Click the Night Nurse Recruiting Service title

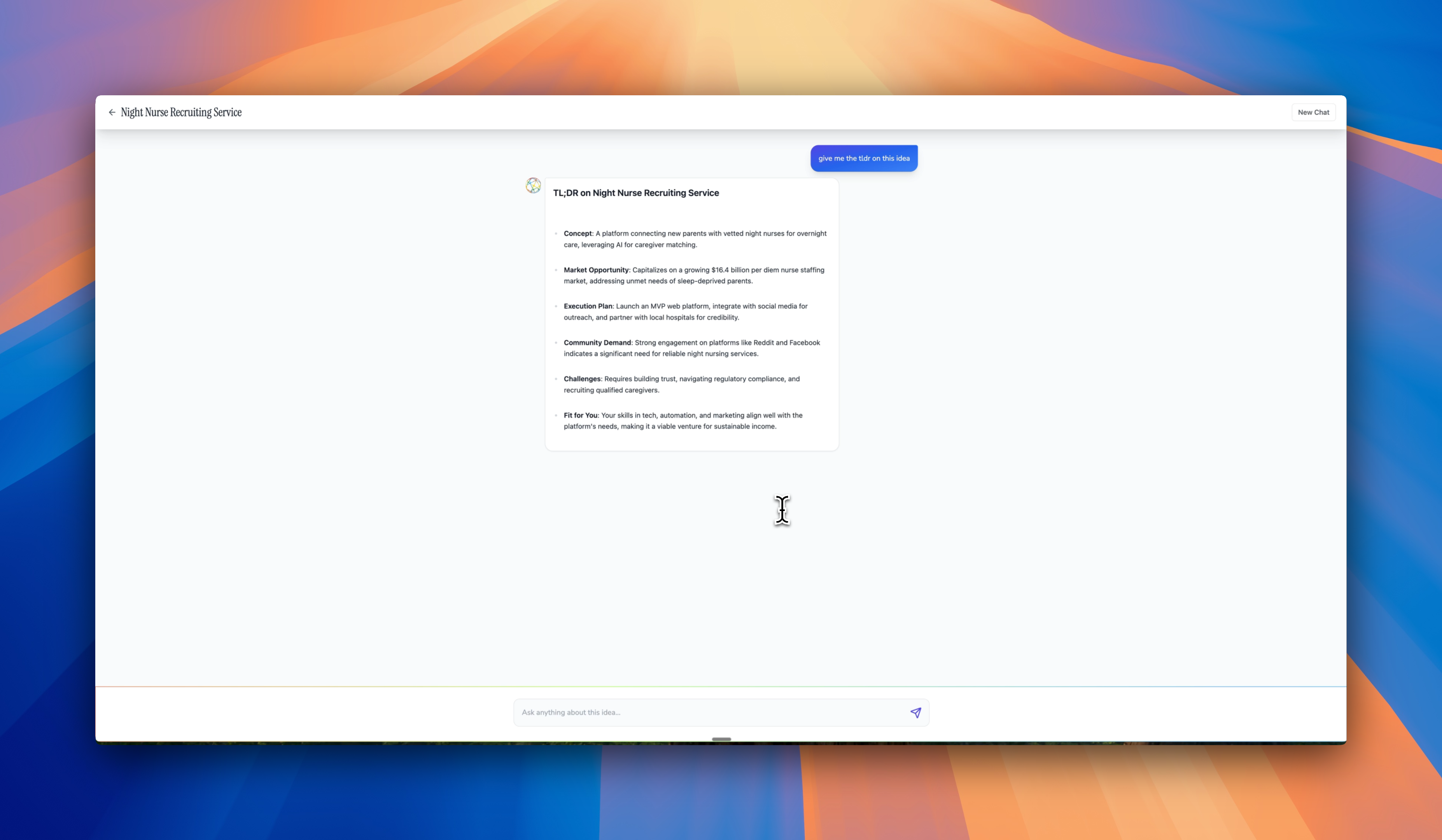181,112
